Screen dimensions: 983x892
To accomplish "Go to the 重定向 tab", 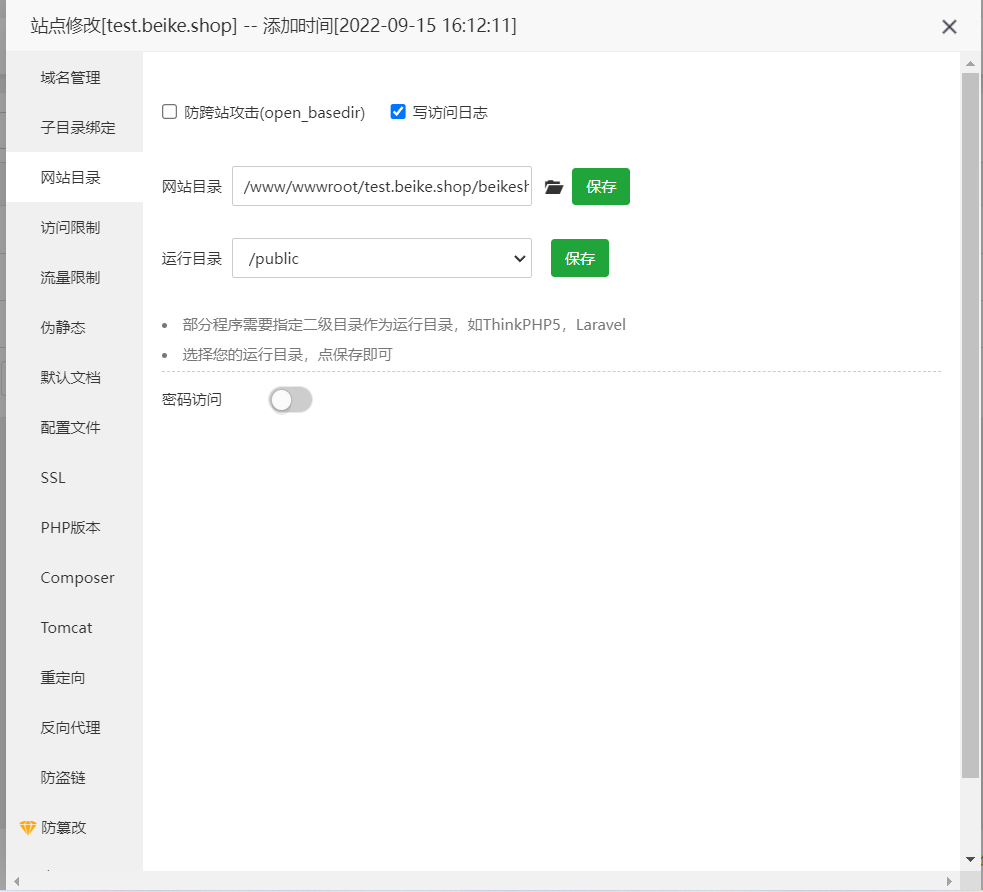I will point(75,678).
